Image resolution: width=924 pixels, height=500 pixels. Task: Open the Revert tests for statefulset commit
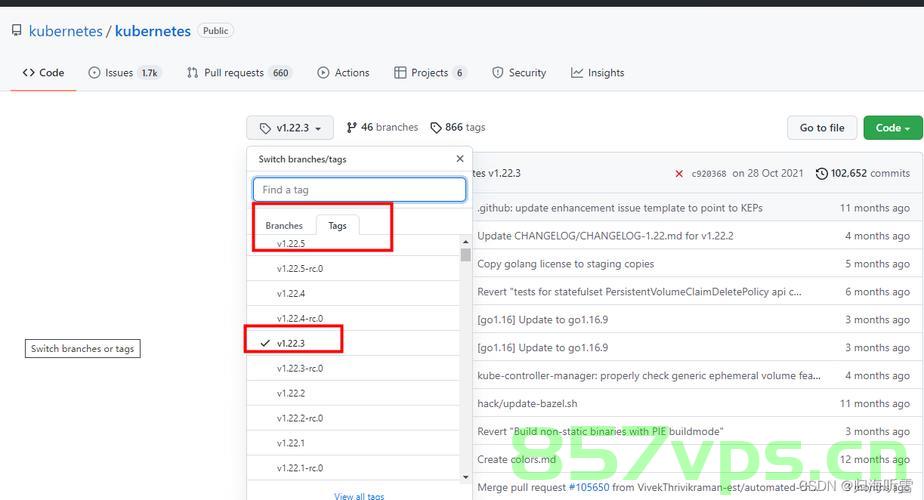click(x=639, y=291)
